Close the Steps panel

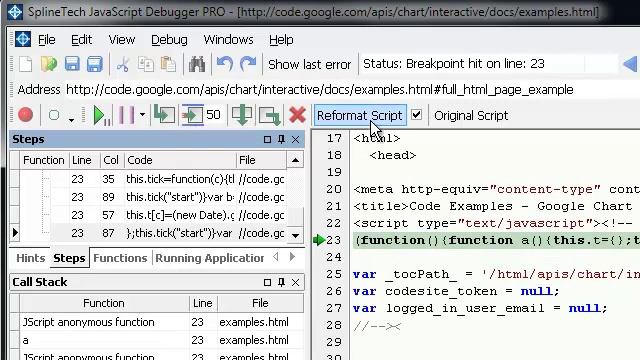pyautogui.click(x=296, y=140)
